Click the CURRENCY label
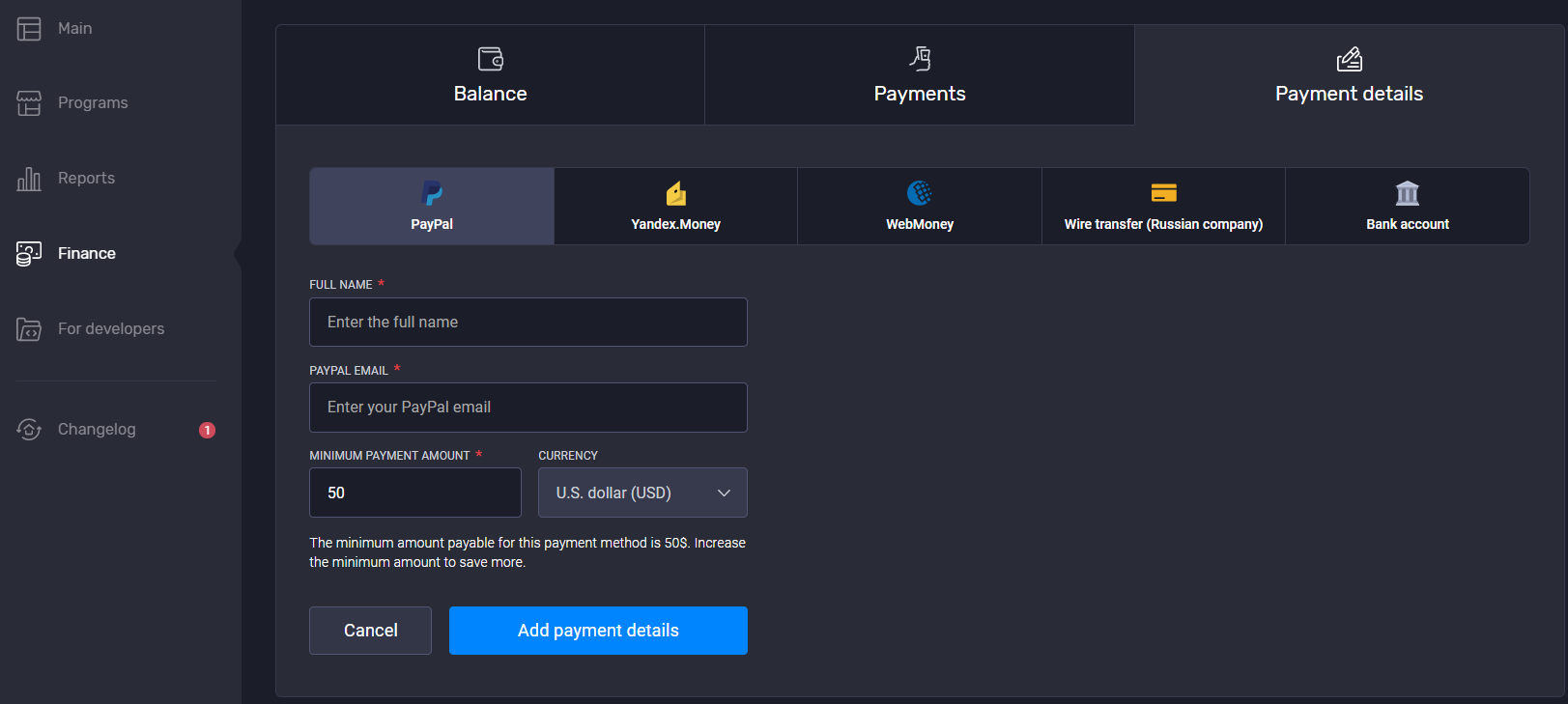This screenshot has width=1568, height=704. (568, 456)
